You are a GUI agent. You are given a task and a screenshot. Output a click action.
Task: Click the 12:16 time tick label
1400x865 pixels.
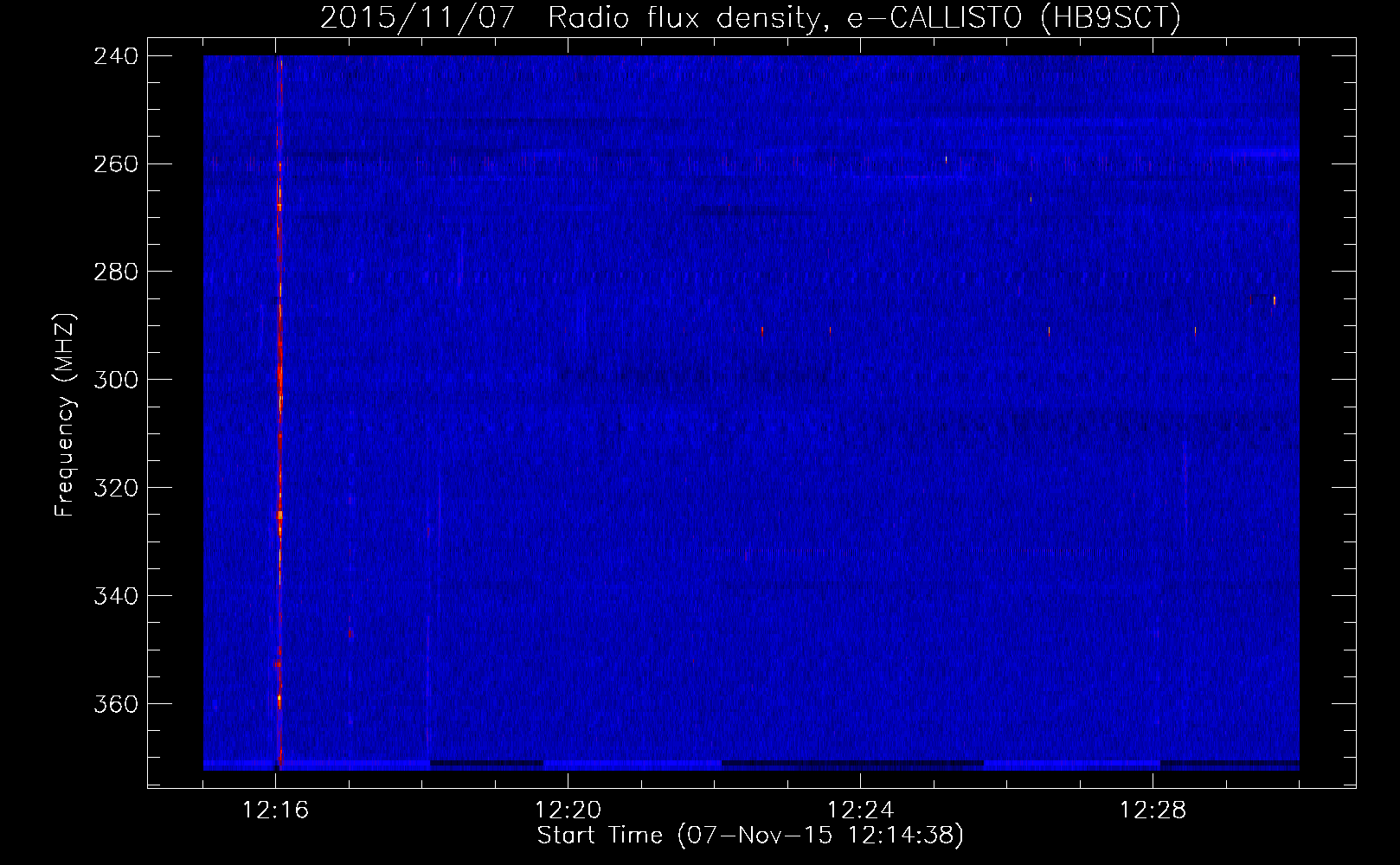(276, 811)
